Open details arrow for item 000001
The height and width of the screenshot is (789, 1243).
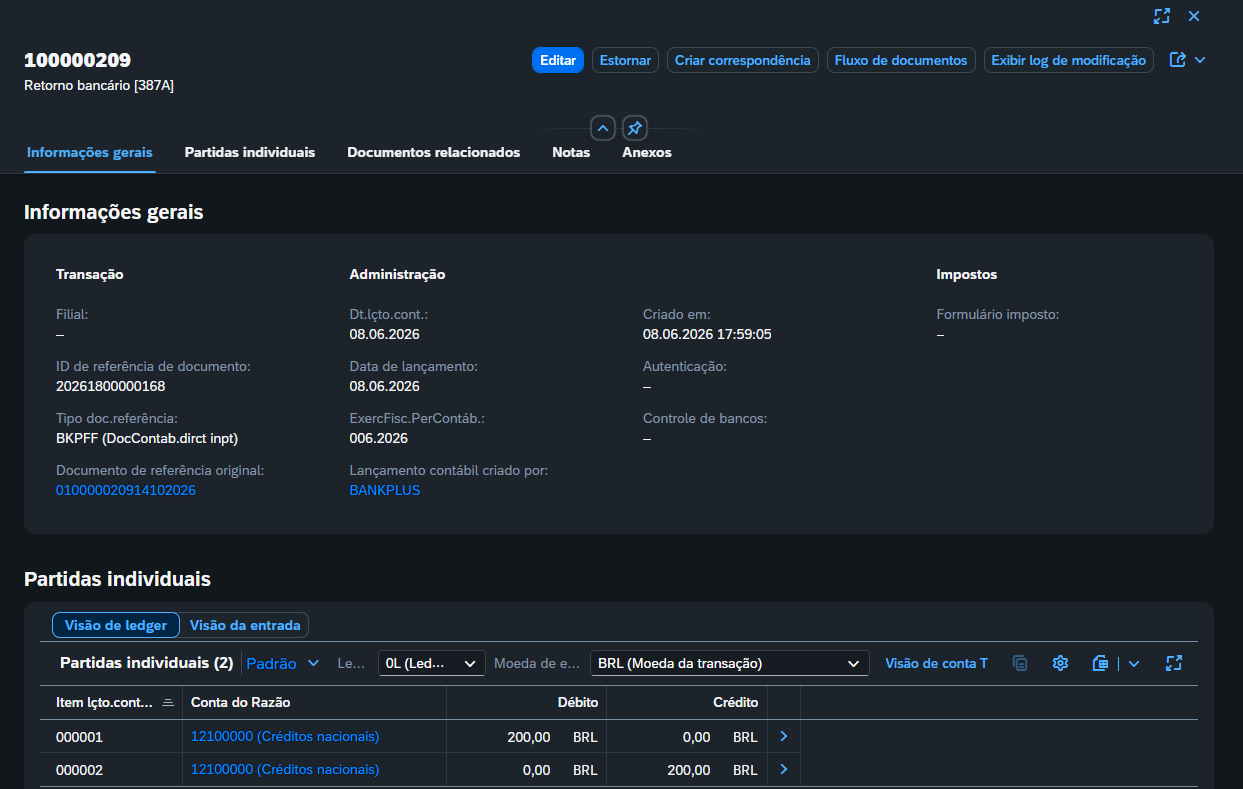pyautogui.click(x=783, y=736)
